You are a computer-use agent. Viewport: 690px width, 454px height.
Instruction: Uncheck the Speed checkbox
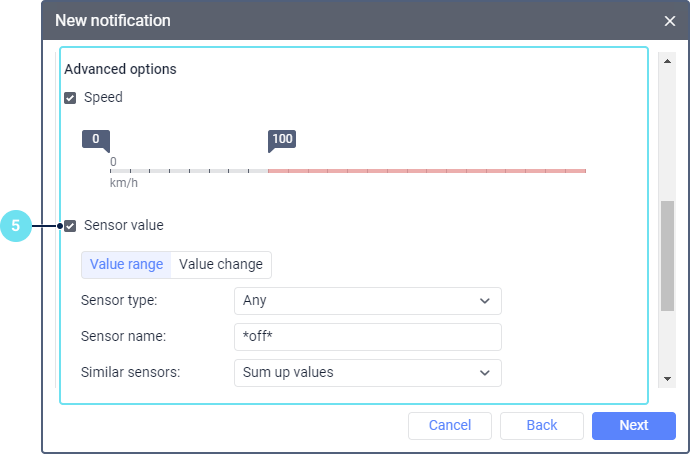tap(70, 98)
